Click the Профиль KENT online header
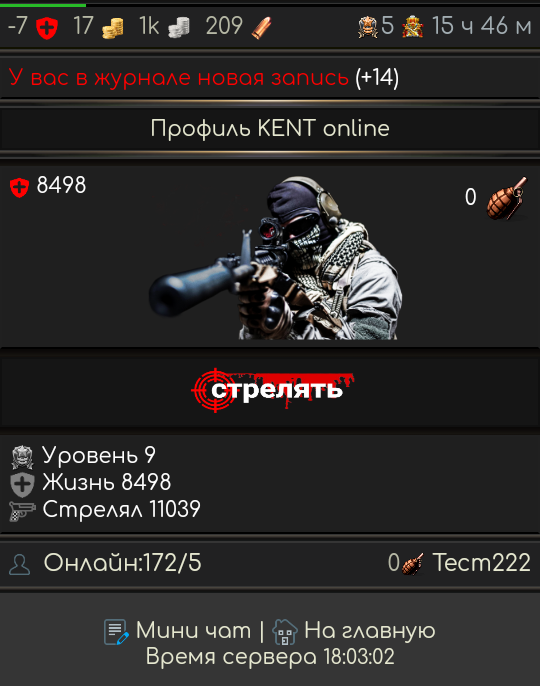 coord(270,129)
